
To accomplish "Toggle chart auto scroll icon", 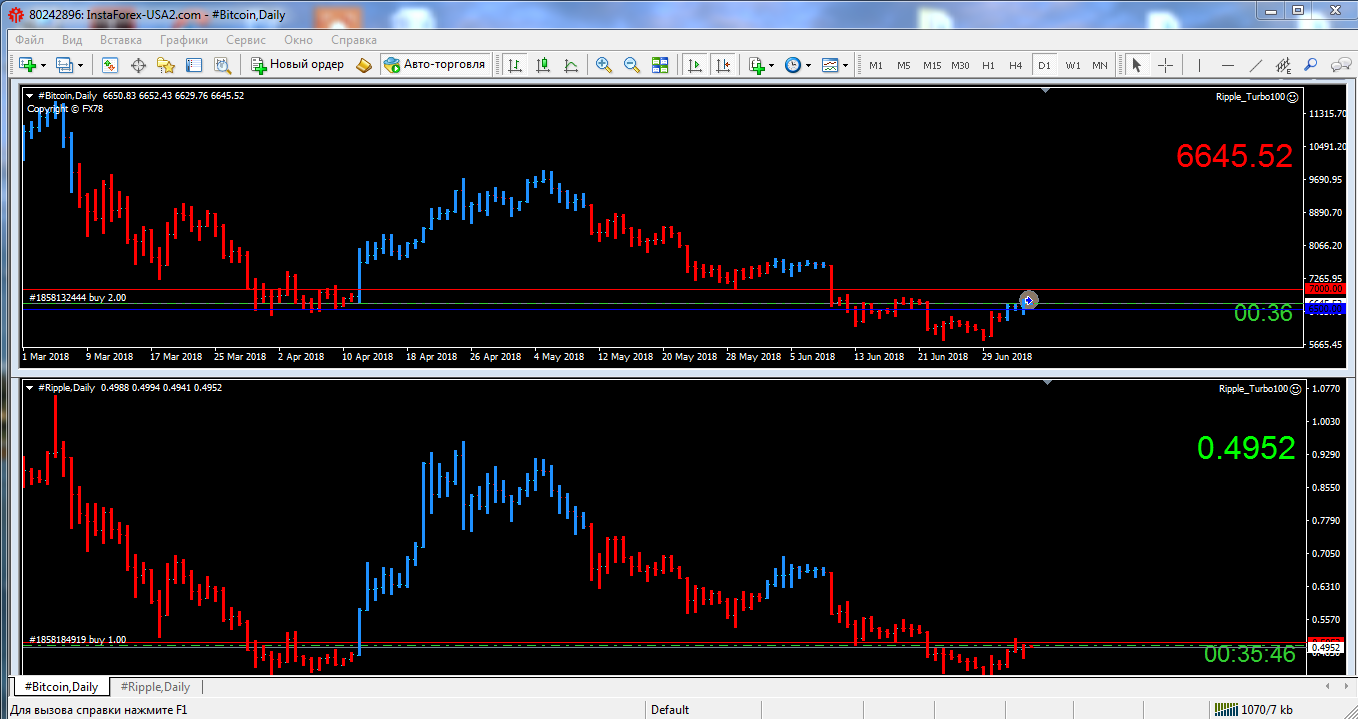I will (693, 65).
